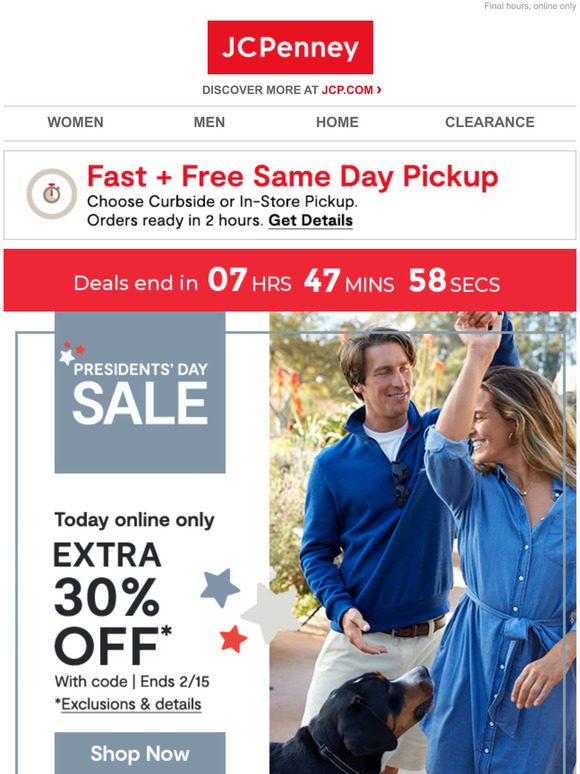Click the Fast + Free Same Day Pickup heading
The image size is (580, 774).
[x=292, y=176]
